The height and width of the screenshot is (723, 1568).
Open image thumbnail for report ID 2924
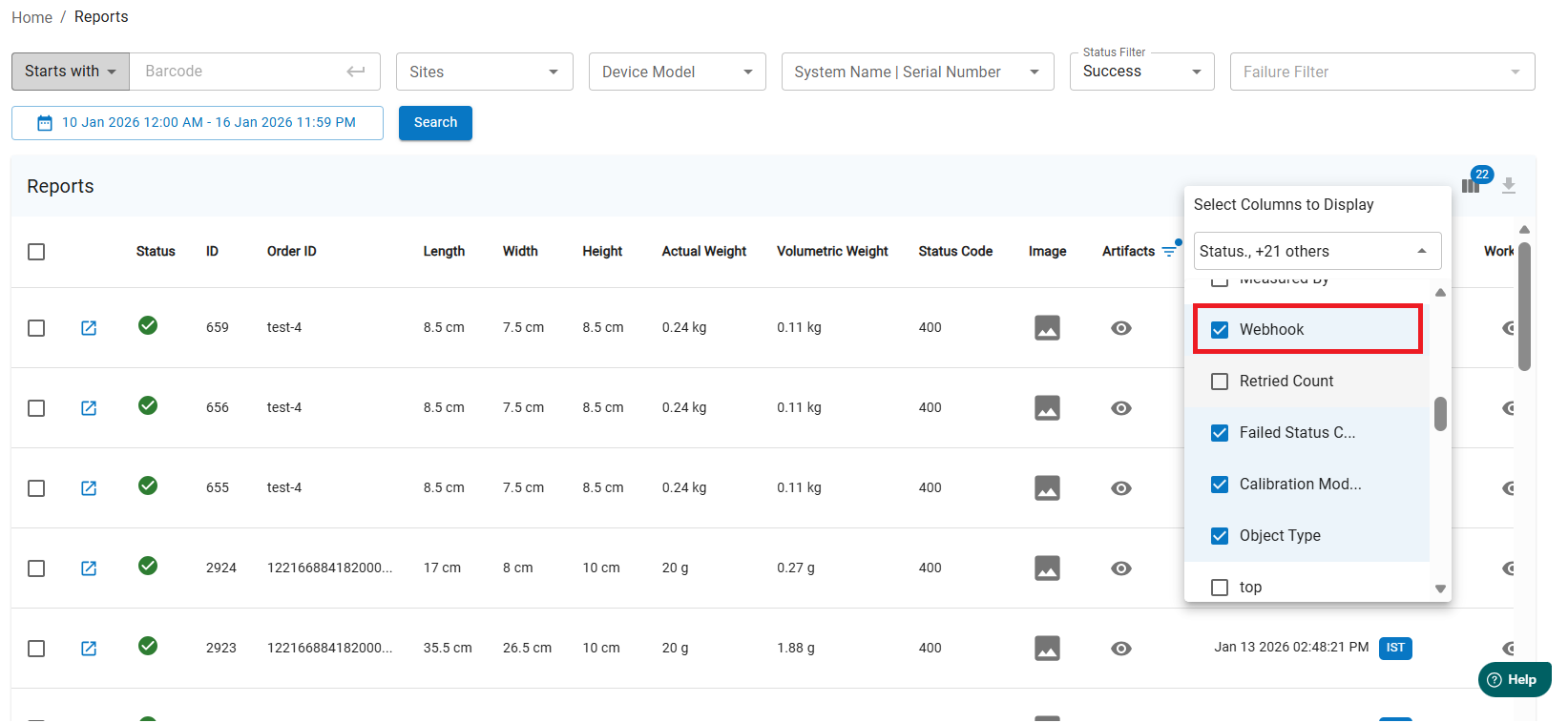point(1047,568)
